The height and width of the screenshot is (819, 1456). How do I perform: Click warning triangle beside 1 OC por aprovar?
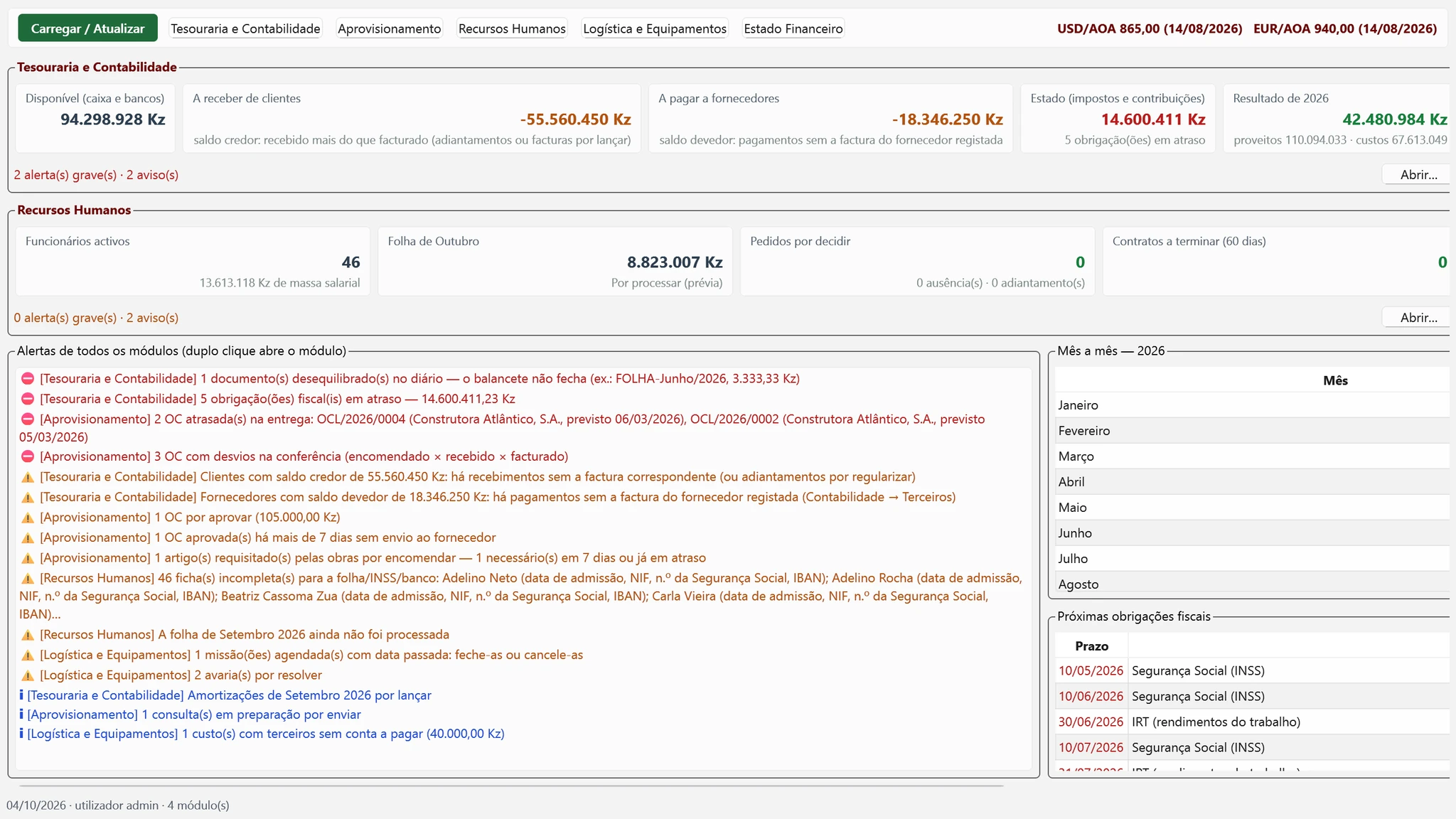pos(28,518)
